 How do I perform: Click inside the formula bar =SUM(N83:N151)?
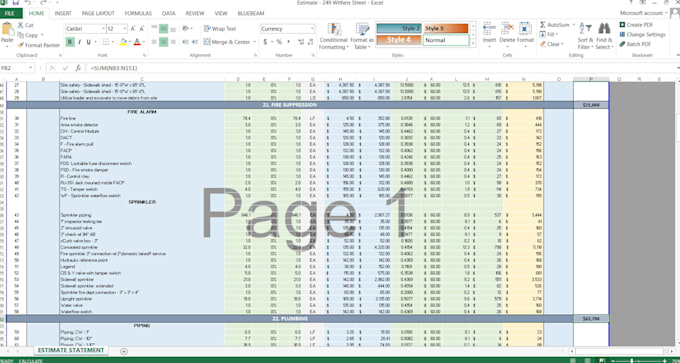click(x=381, y=68)
